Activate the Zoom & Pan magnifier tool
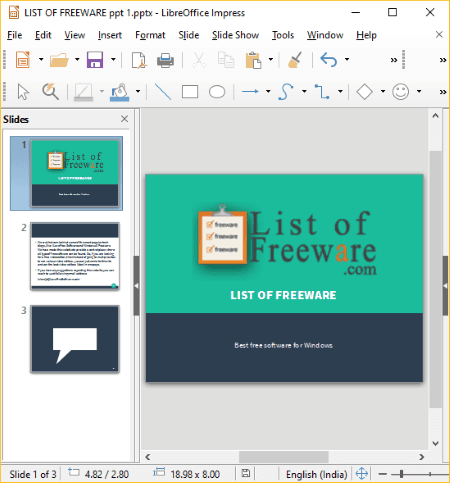The width and height of the screenshot is (450, 483). coord(50,91)
